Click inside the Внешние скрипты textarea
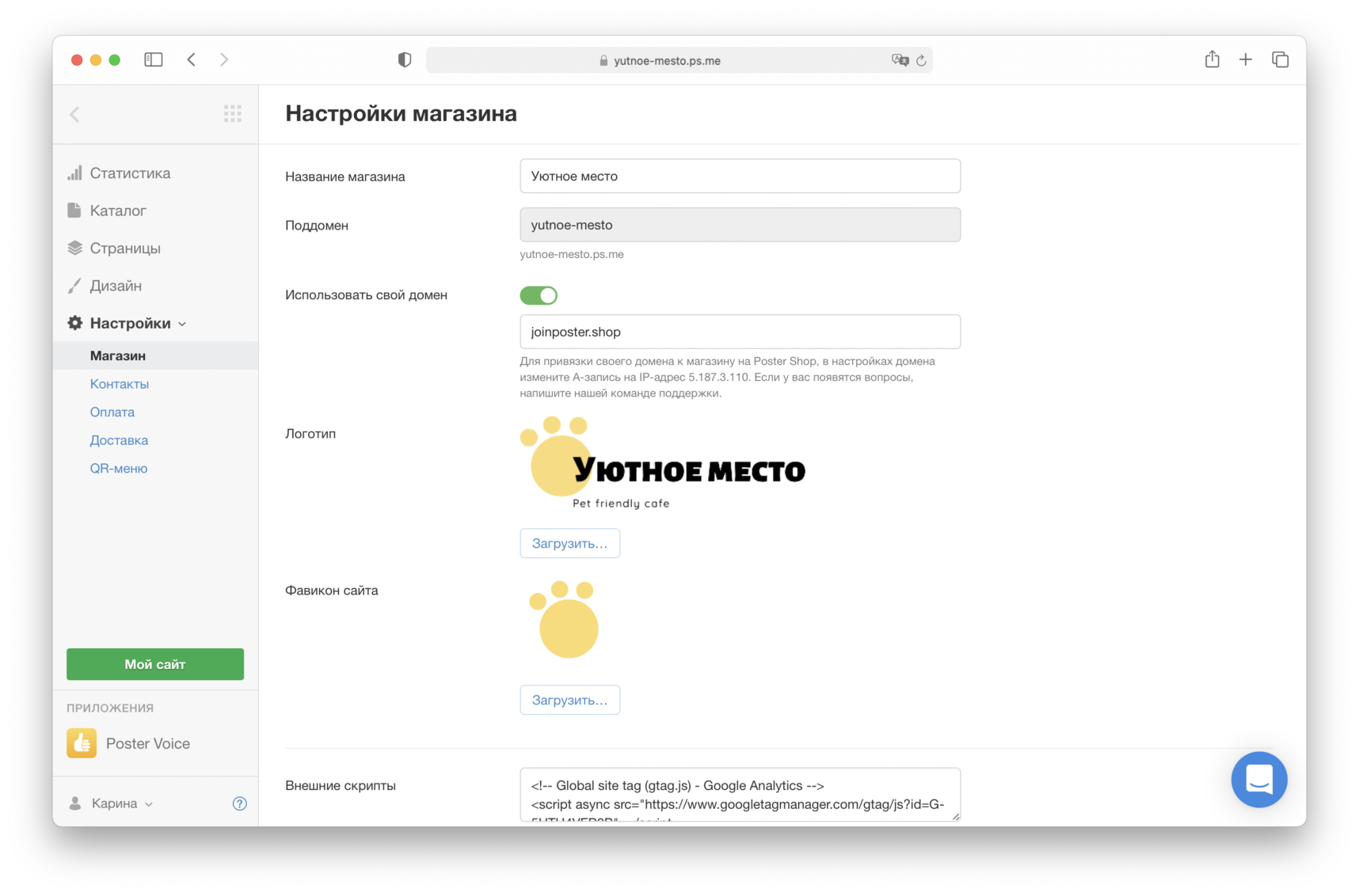Image resolution: width=1359 pixels, height=896 pixels. tap(740, 795)
